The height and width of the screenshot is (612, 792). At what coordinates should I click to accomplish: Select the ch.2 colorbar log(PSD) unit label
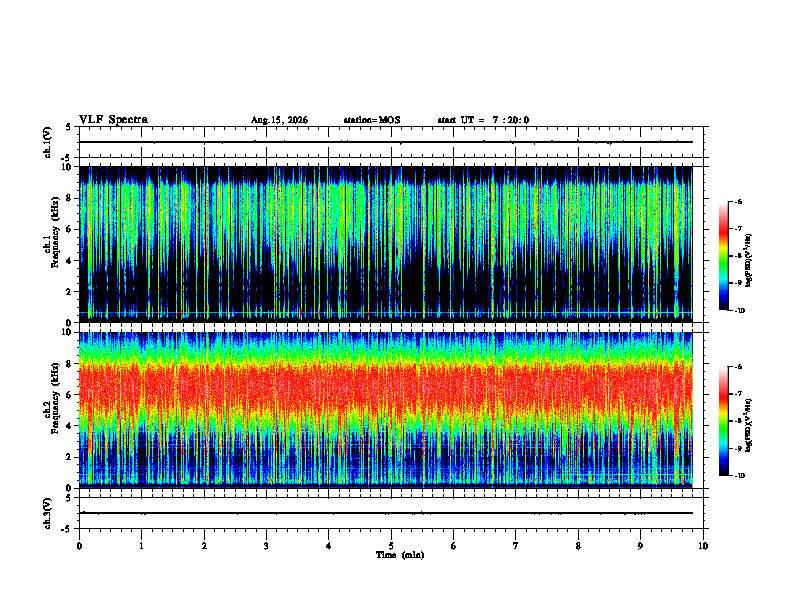[x=749, y=425]
